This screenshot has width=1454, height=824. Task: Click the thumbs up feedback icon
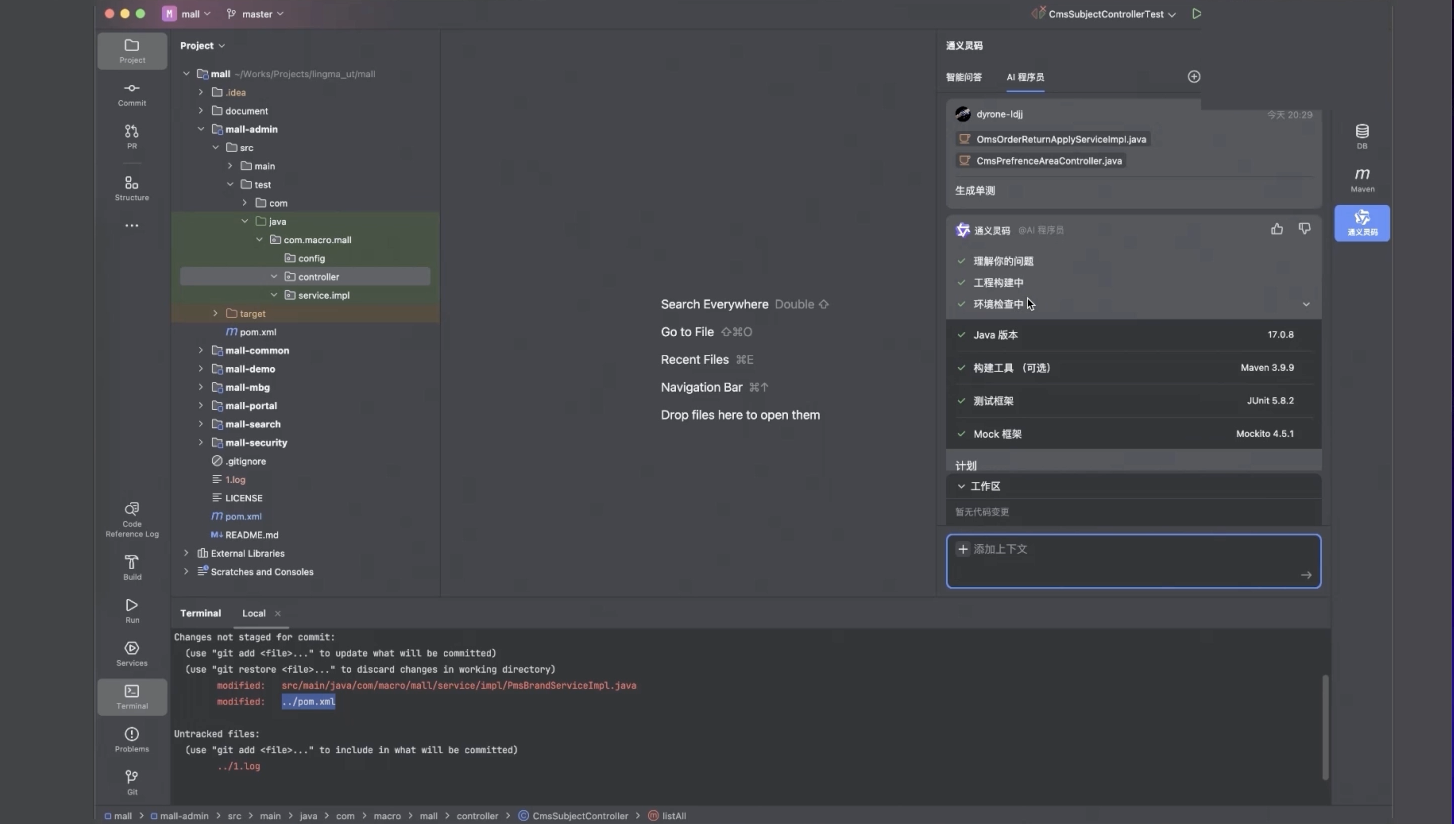[x=1277, y=229]
